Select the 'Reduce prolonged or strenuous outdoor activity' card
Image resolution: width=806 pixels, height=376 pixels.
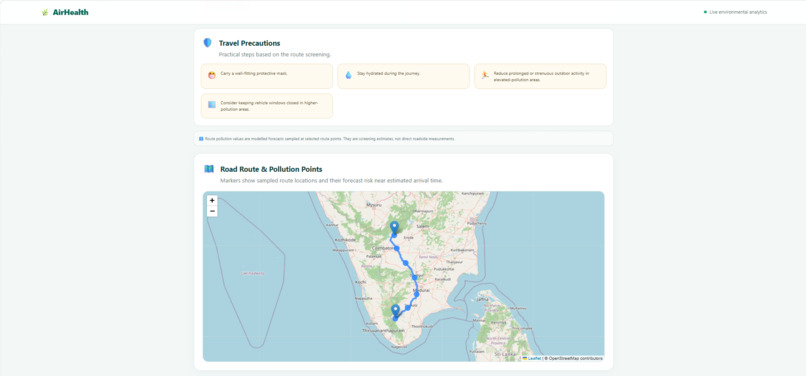540,76
